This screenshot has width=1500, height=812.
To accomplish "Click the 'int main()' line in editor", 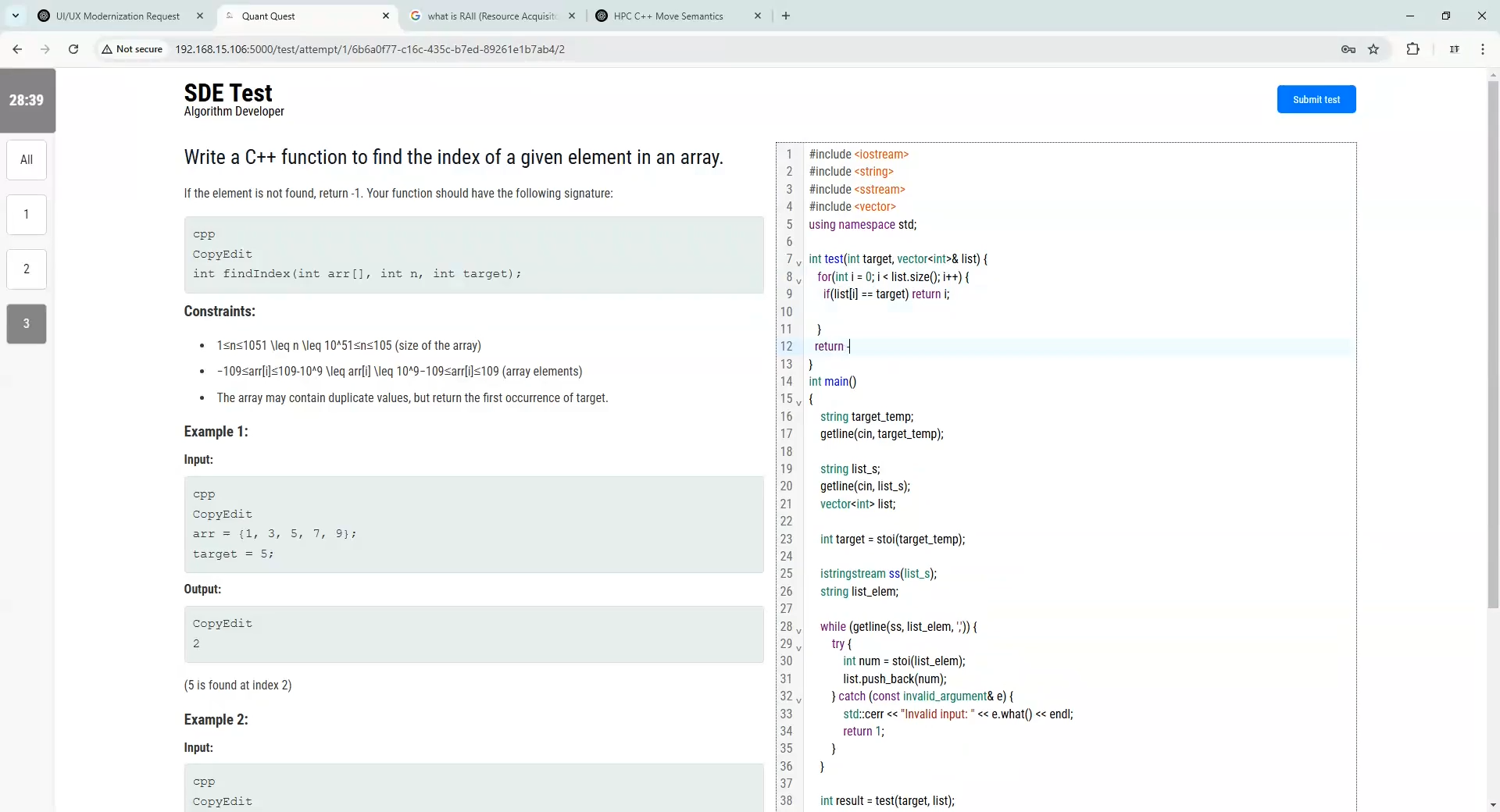I will [832, 382].
